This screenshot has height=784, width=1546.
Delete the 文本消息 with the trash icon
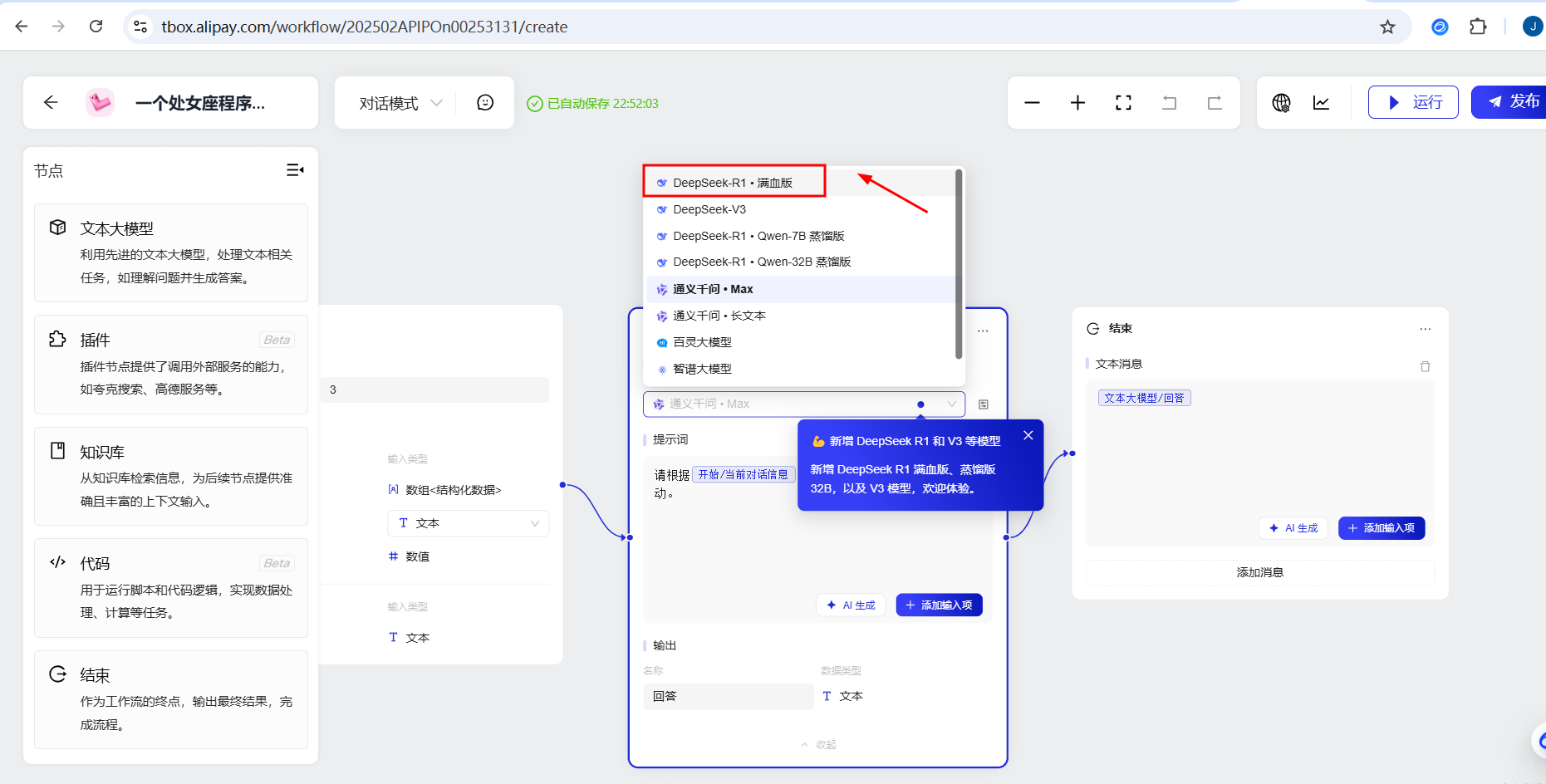[1425, 366]
